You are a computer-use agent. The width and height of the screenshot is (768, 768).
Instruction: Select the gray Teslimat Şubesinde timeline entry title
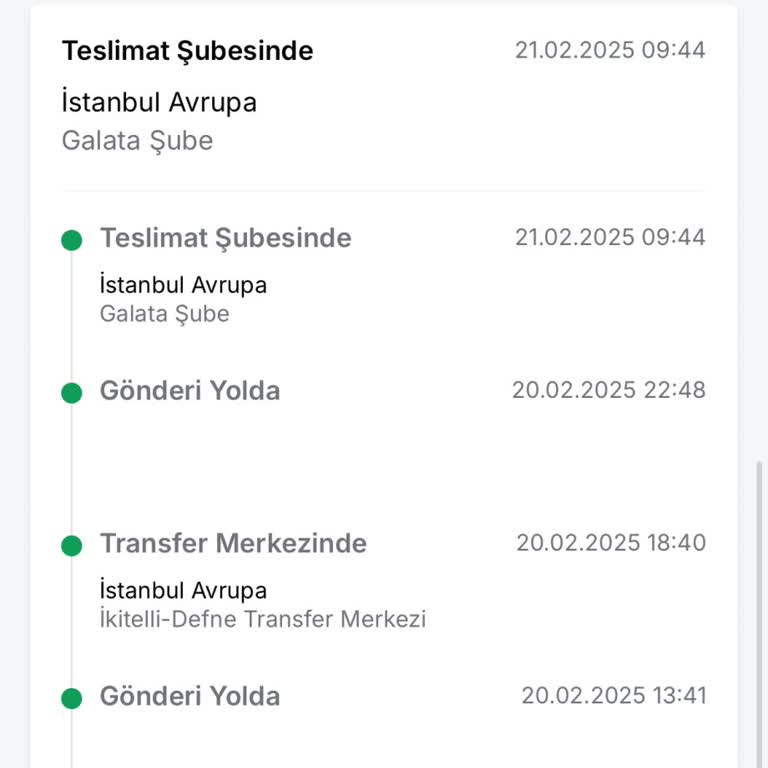click(225, 238)
